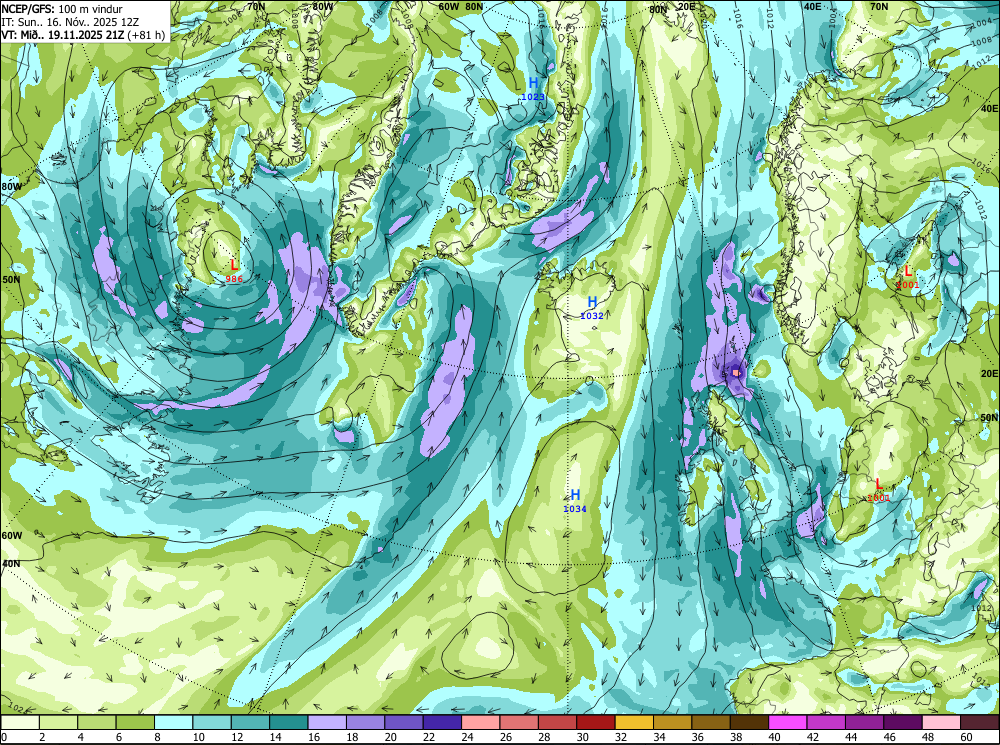Click the gold swatch between 32 and 34
Image resolution: width=1000 pixels, height=745 pixels.
pos(634,722)
